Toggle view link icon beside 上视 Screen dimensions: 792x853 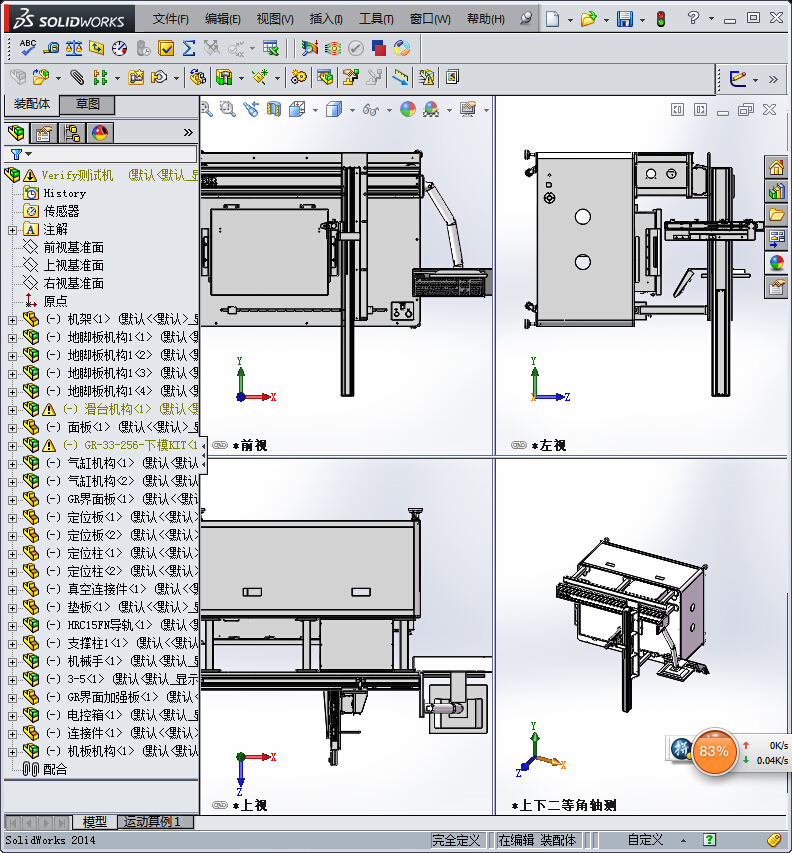[x=220, y=805]
